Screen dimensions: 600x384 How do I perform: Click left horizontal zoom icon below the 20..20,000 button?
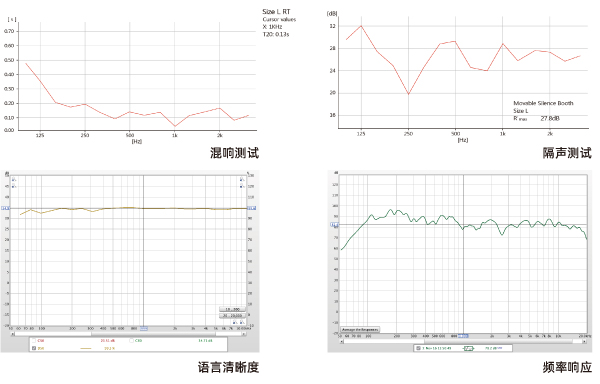(235, 322)
